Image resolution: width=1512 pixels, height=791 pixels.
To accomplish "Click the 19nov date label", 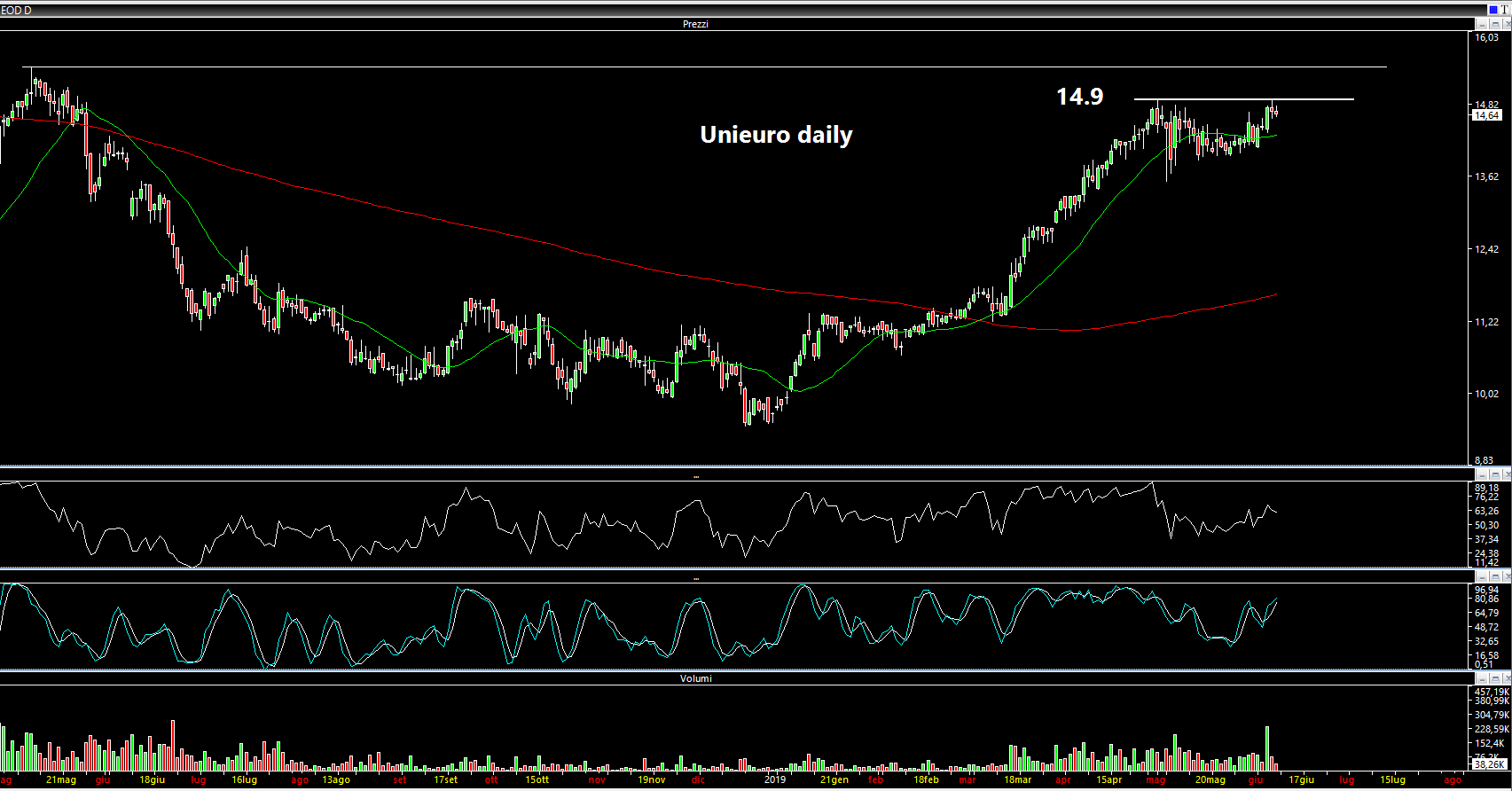I will pos(652,780).
